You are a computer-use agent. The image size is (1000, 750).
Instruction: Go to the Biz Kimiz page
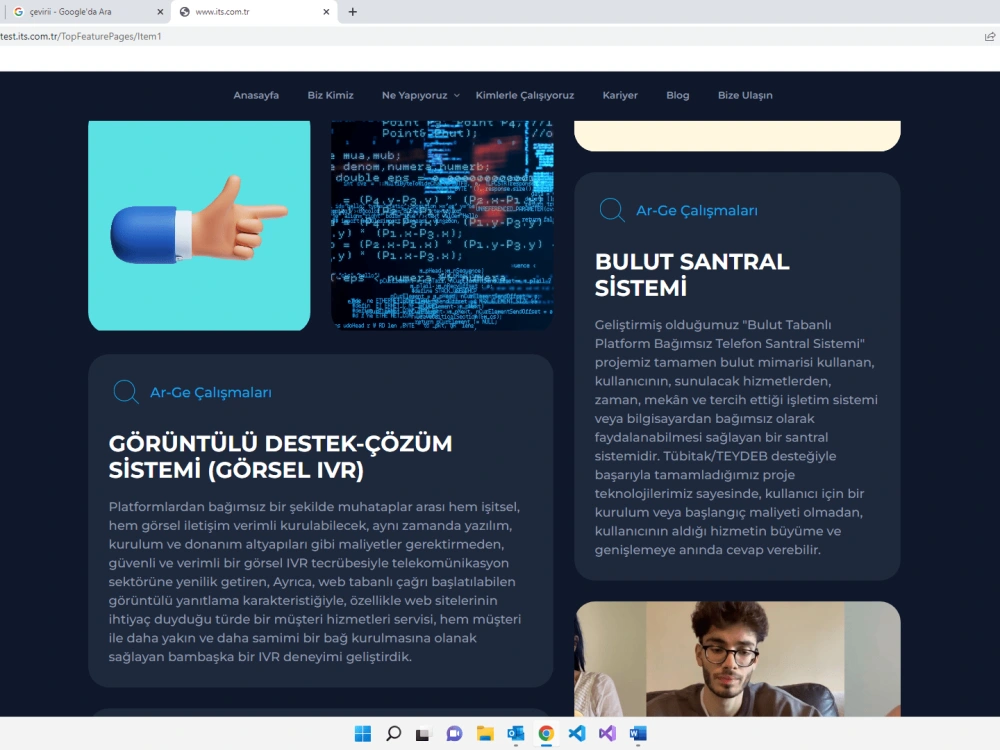pyautogui.click(x=330, y=95)
